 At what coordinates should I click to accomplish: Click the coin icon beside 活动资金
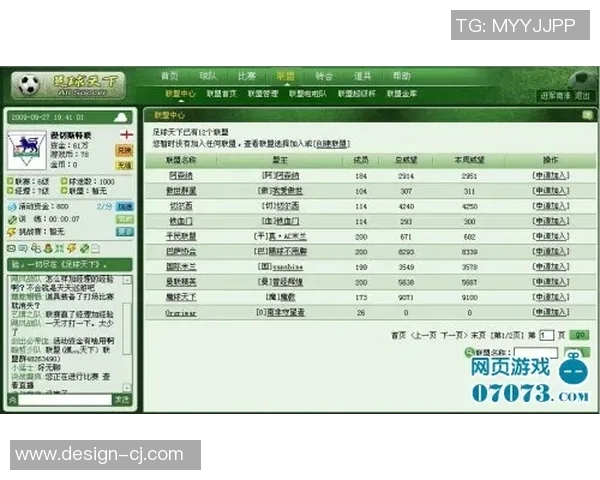tap(12, 207)
